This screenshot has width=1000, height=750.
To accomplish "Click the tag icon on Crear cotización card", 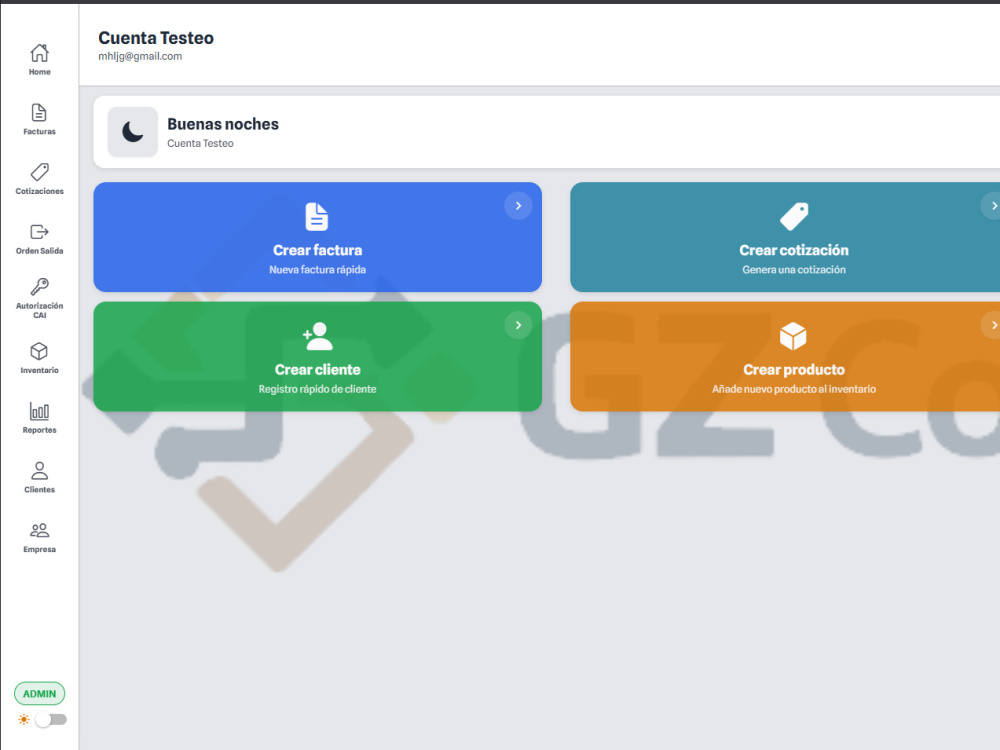I will coord(794,217).
